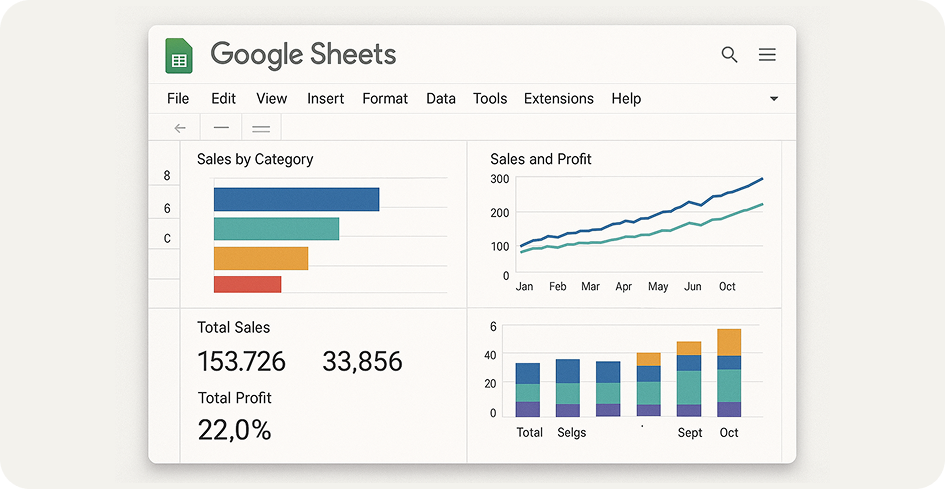945x489 pixels.
Task: Select row header labeled 8
Action: point(166,176)
